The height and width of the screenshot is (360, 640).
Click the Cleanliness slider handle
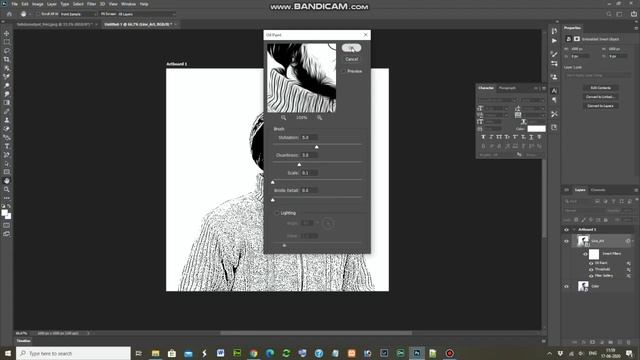(x=299, y=164)
